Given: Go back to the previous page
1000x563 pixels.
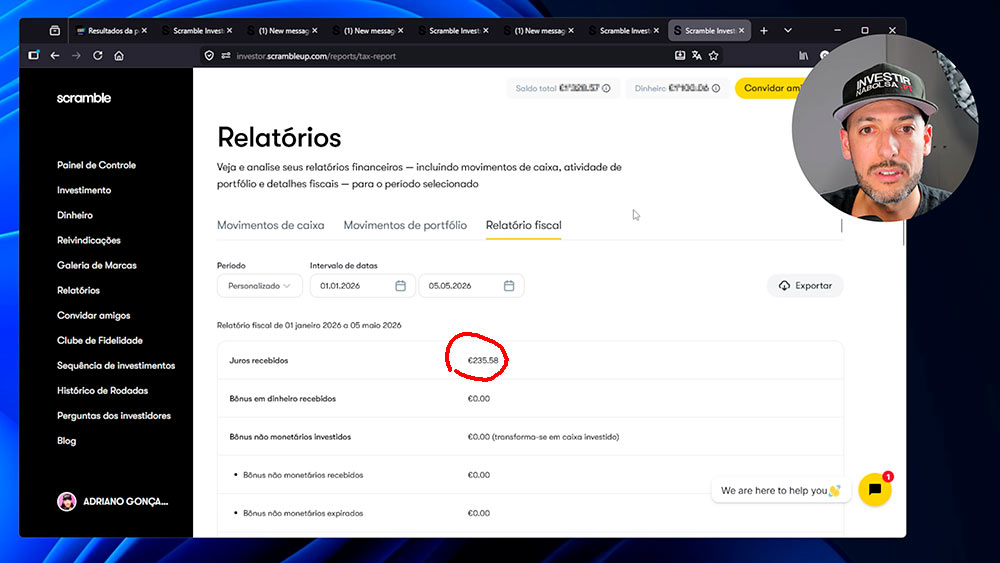Looking at the screenshot, I should tap(55, 55).
